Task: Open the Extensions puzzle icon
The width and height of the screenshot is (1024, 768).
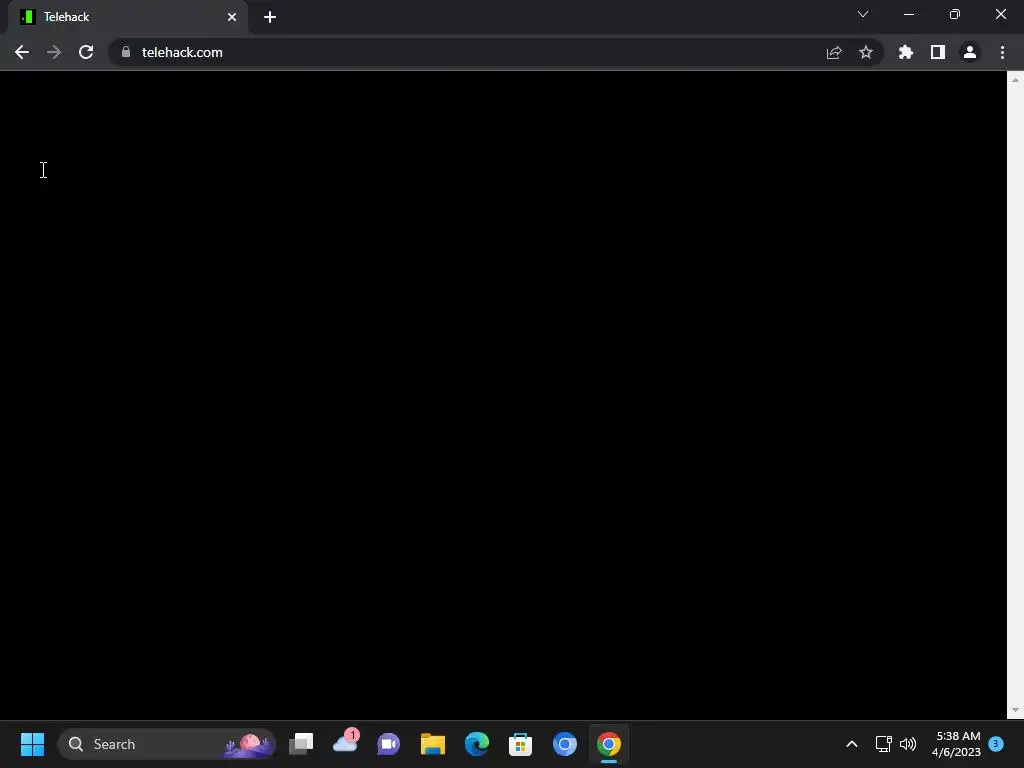Action: [x=906, y=52]
